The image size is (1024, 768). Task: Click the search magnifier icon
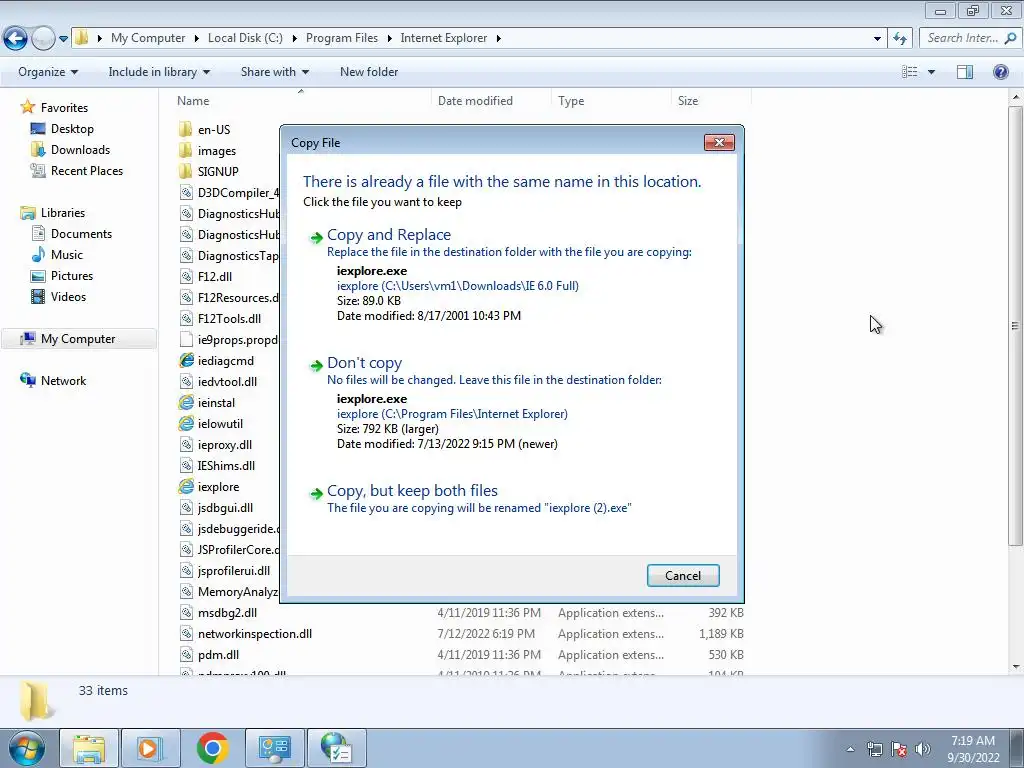[1010, 38]
